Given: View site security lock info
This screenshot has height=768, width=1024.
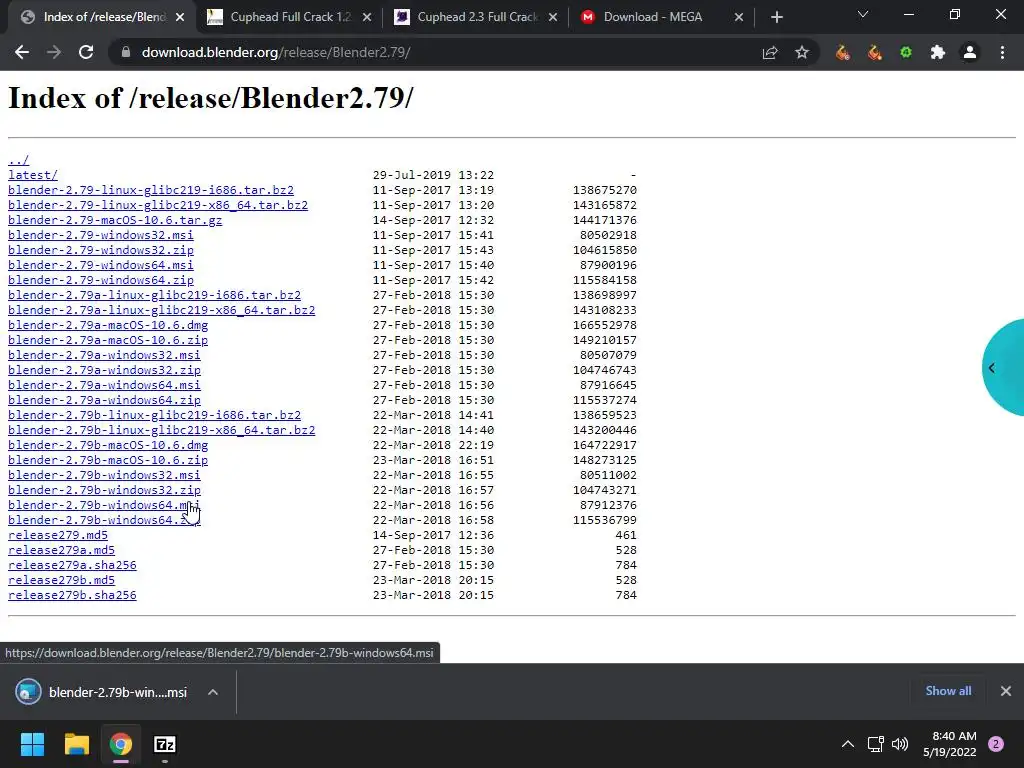Looking at the screenshot, I should pyautogui.click(x=125, y=52).
